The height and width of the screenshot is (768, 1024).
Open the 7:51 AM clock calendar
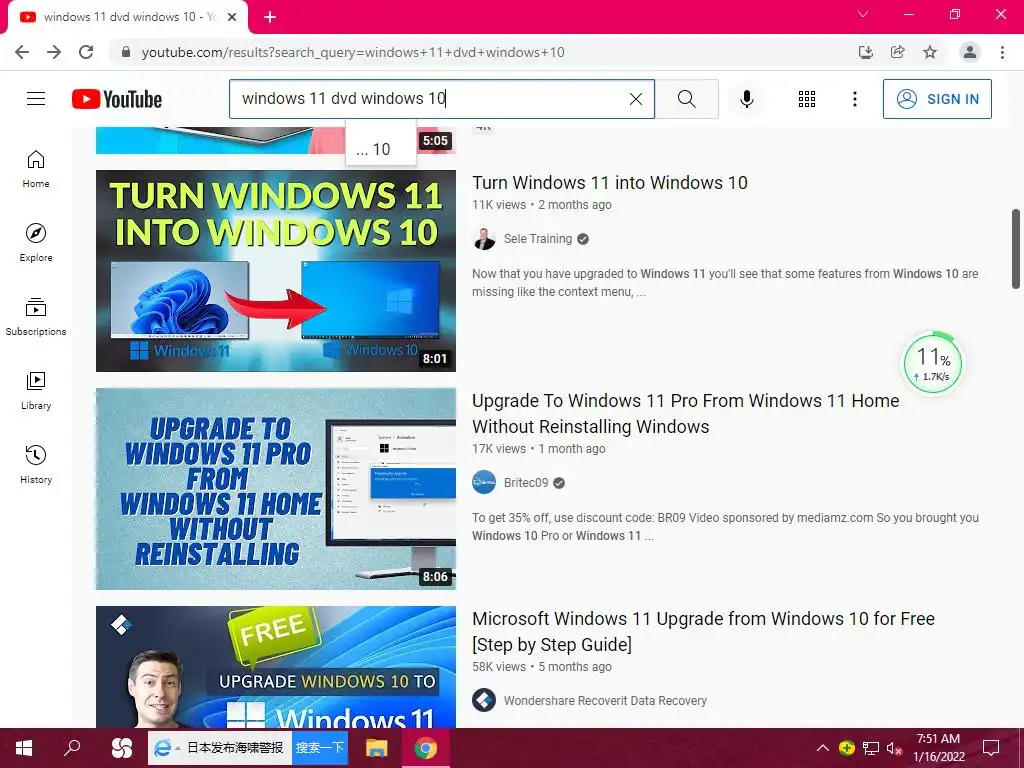[x=938, y=748]
